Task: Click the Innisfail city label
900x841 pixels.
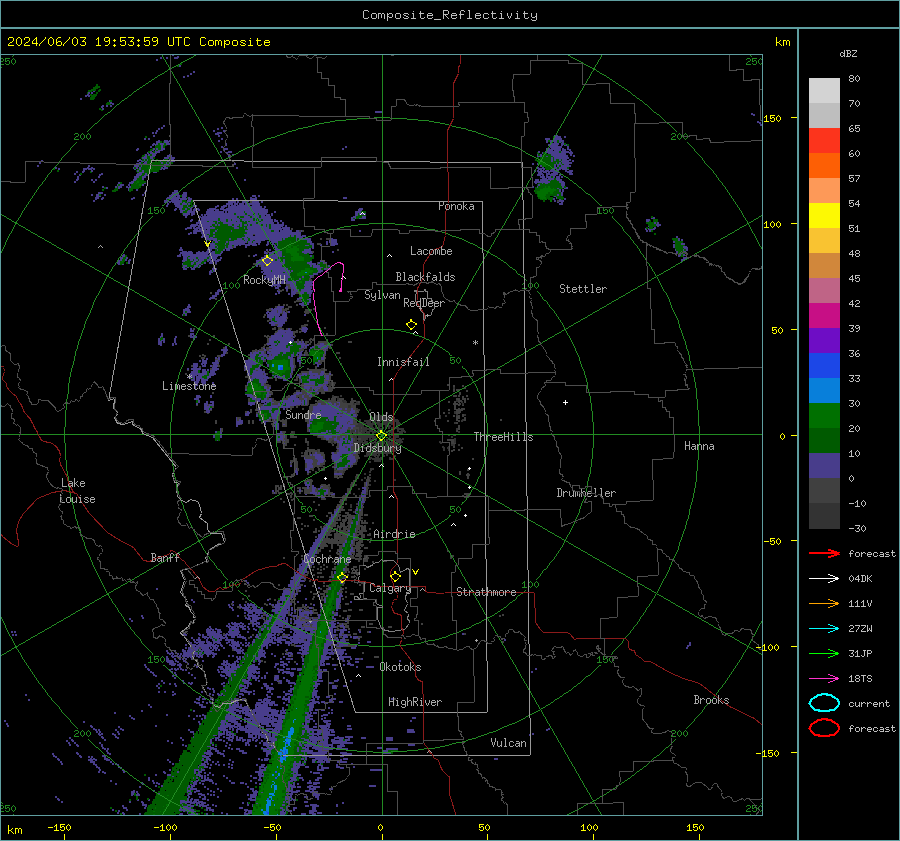Action: click(x=403, y=362)
